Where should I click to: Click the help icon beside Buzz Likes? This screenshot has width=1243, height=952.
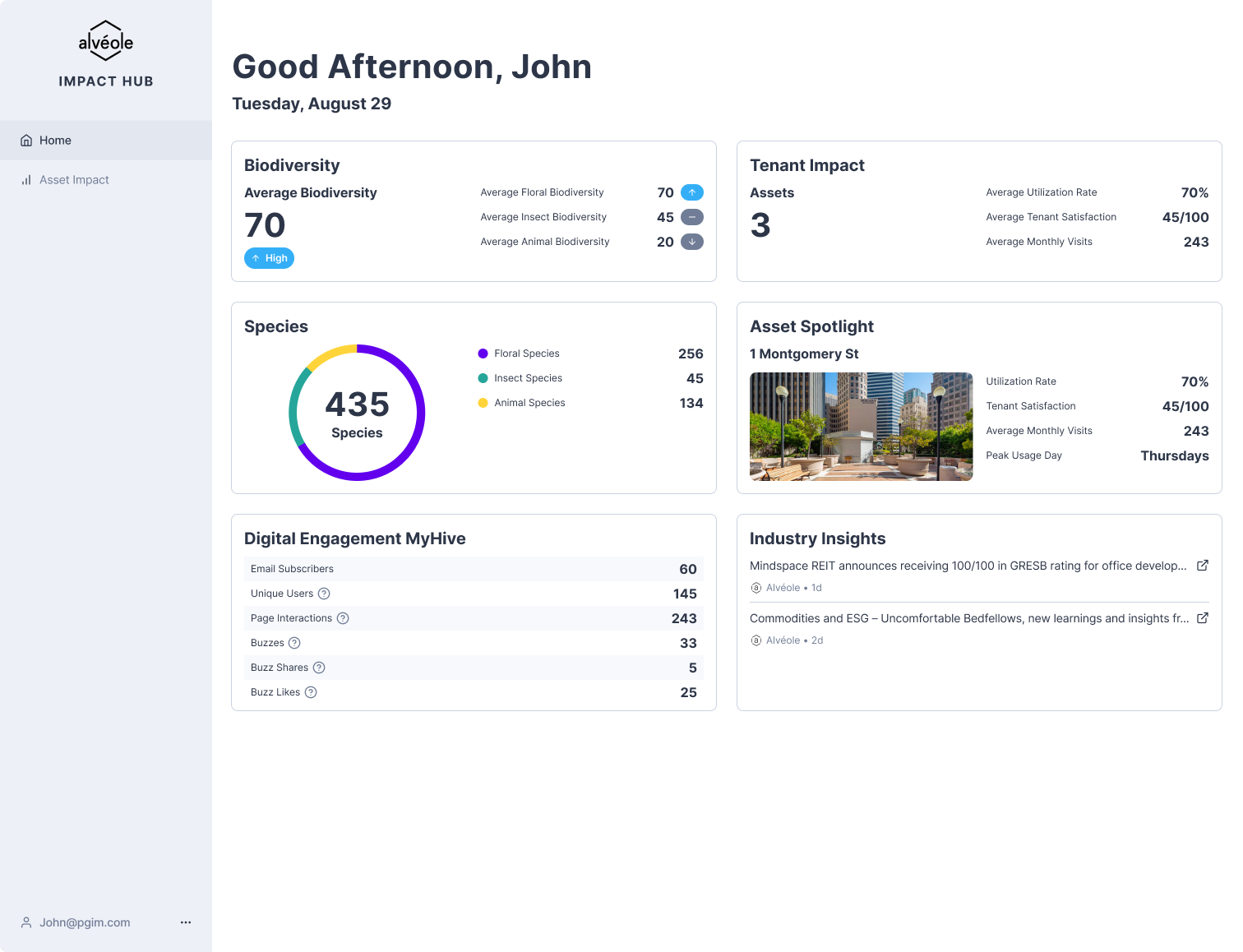pos(311,692)
